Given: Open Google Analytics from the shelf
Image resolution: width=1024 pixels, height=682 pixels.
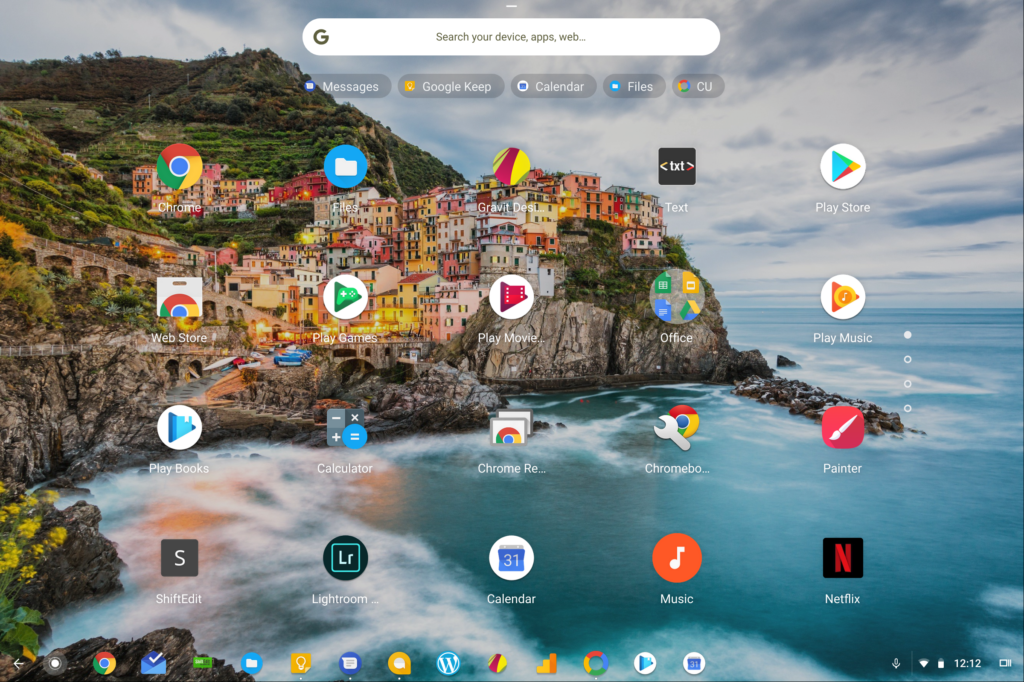Looking at the screenshot, I should pos(546,663).
